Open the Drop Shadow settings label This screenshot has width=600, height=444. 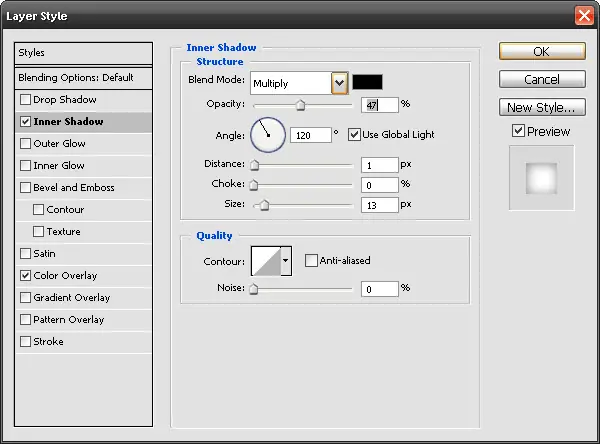coord(65,100)
